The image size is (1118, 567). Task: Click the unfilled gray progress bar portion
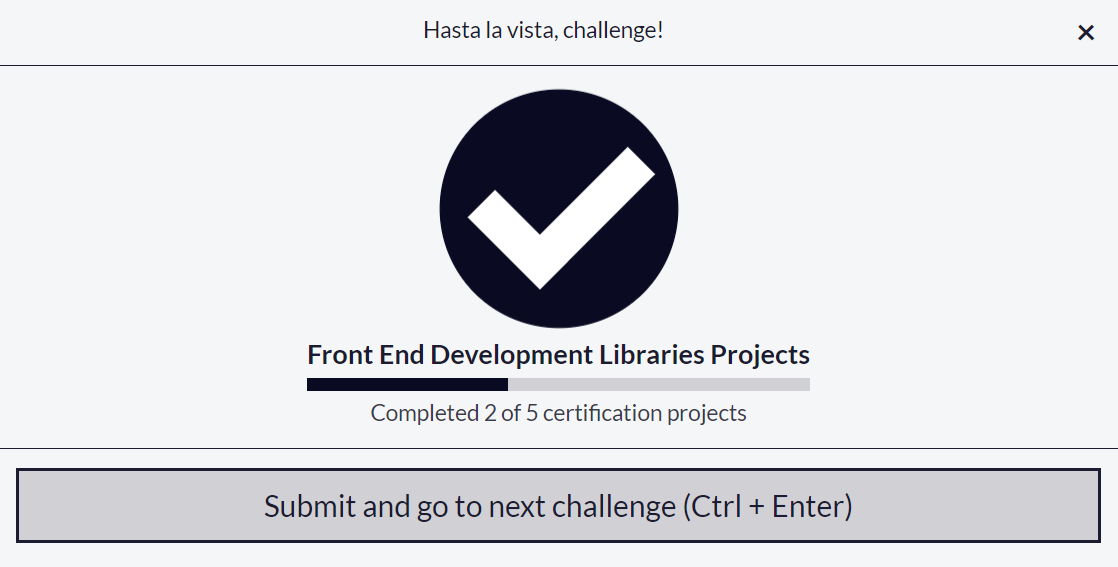pyautogui.click(x=659, y=384)
